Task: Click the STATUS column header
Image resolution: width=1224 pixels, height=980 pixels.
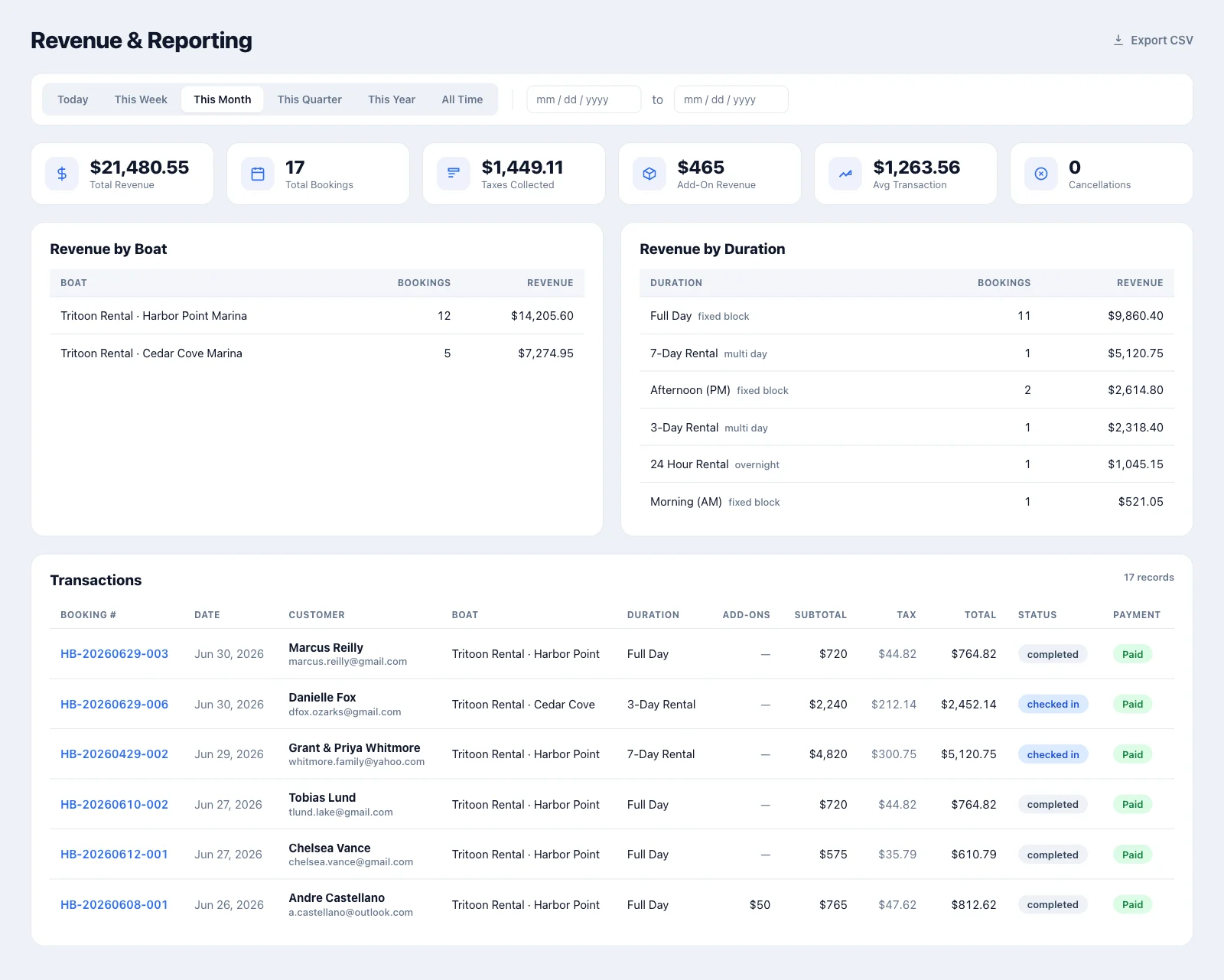Action: point(1037,615)
